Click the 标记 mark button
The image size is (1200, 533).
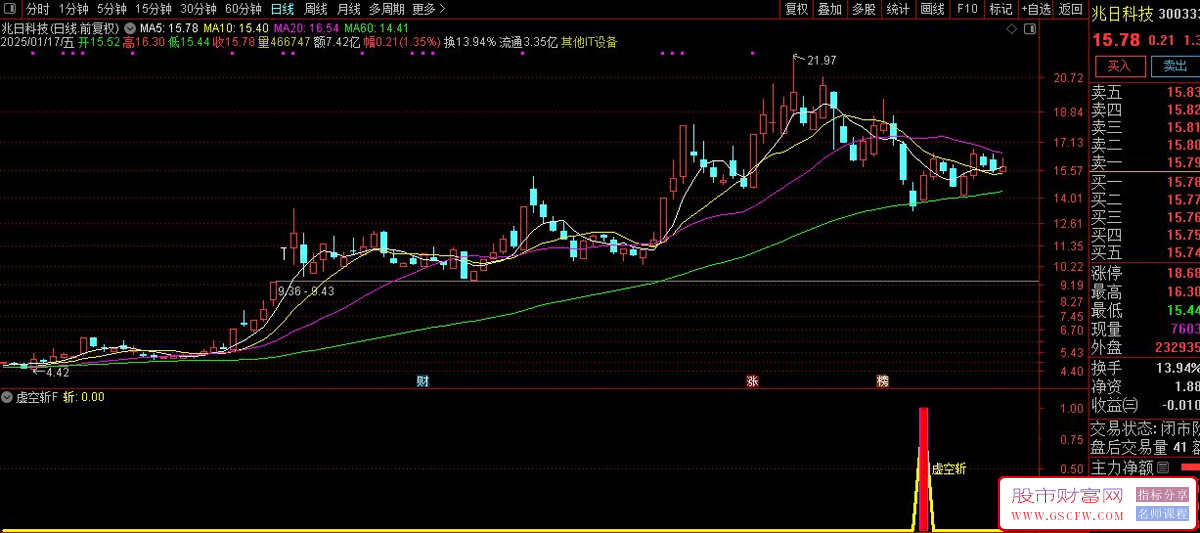coord(1000,9)
